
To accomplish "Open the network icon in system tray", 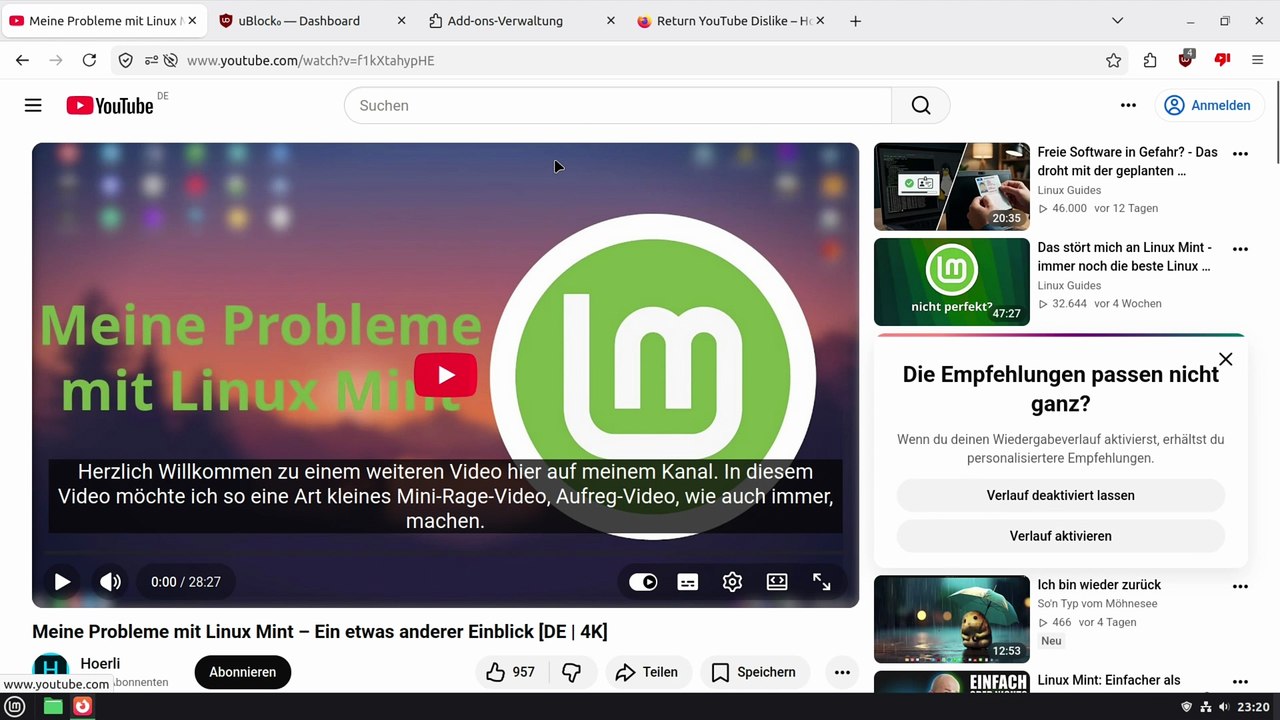I will (1206, 707).
